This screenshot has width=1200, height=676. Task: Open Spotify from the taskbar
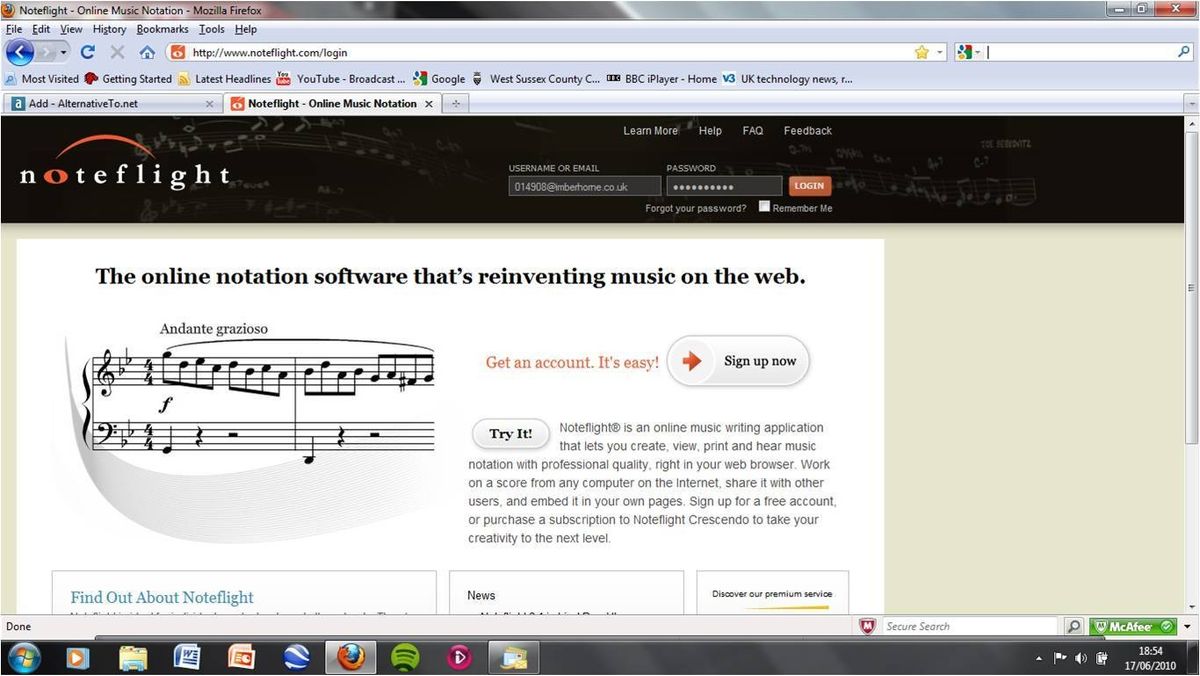coord(404,657)
